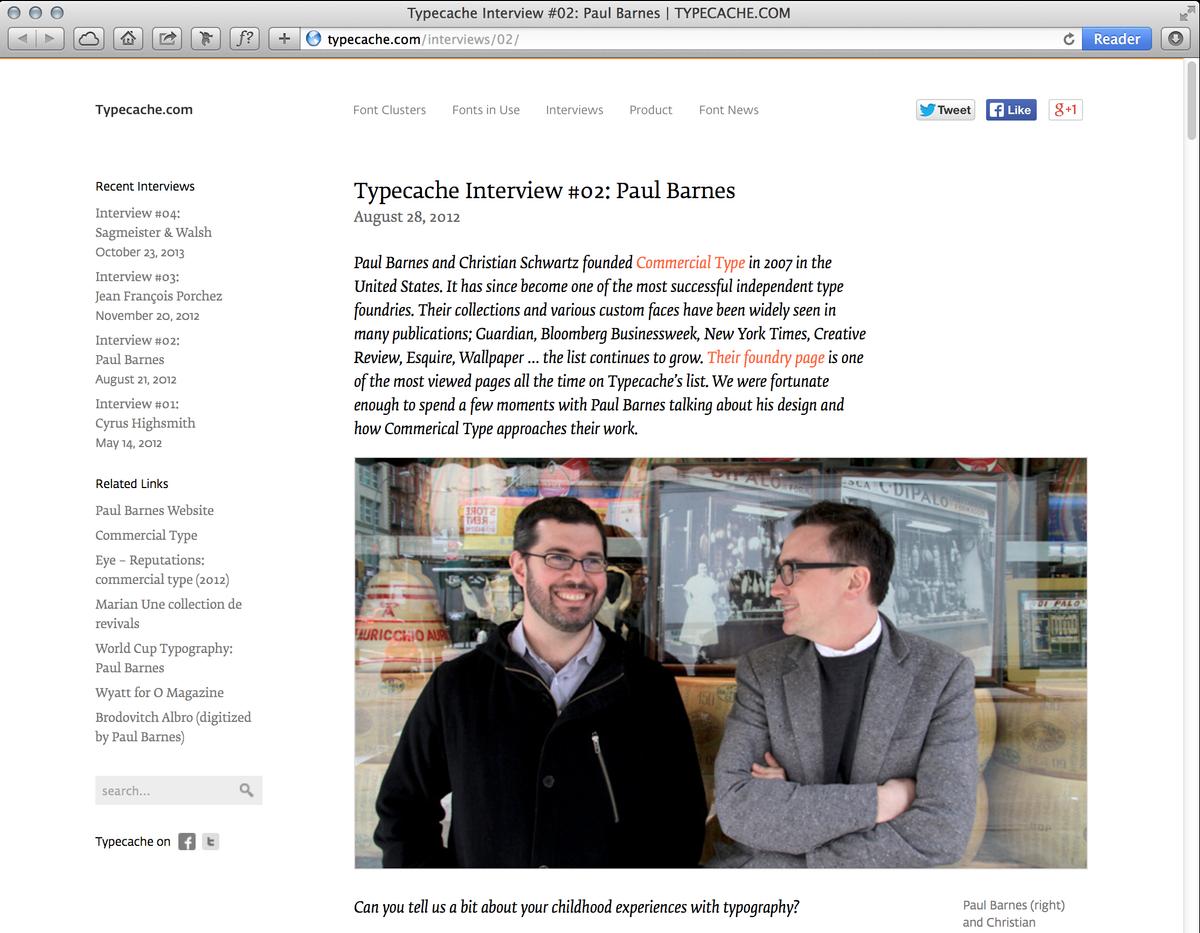Open Fonts in Use section

[486, 110]
